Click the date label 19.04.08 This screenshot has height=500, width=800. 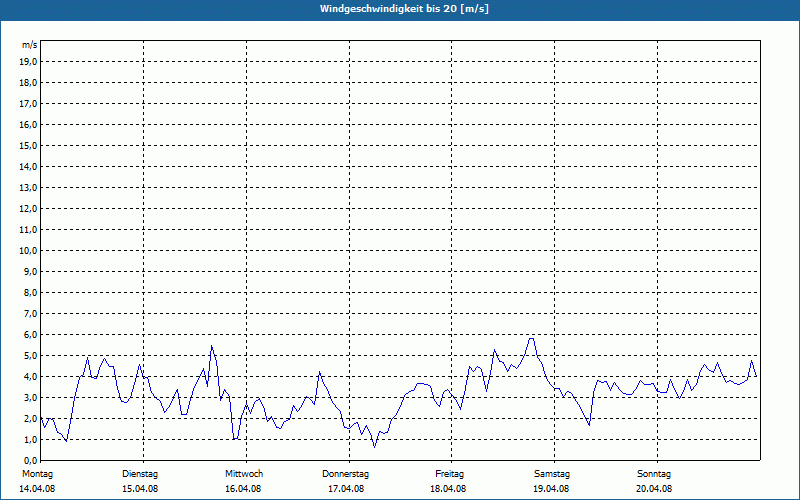pyautogui.click(x=551, y=489)
